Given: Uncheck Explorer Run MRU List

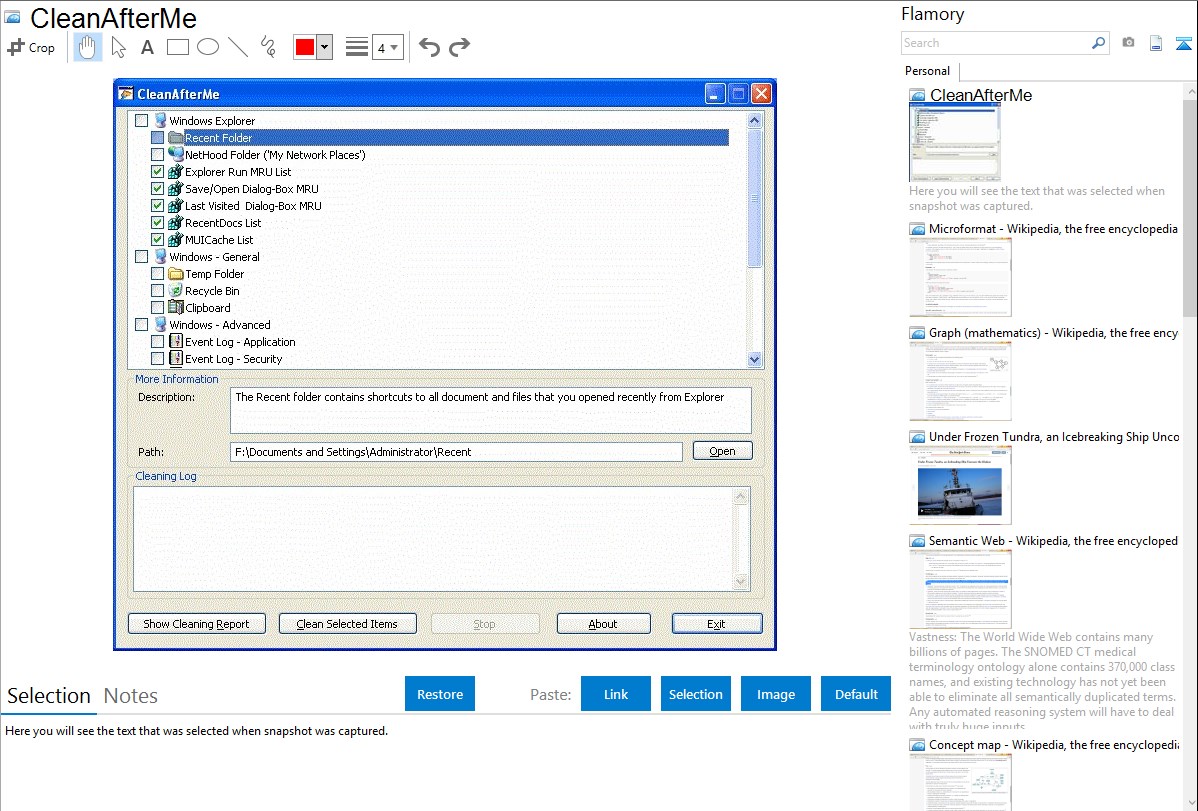Looking at the screenshot, I should pos(157,172).
